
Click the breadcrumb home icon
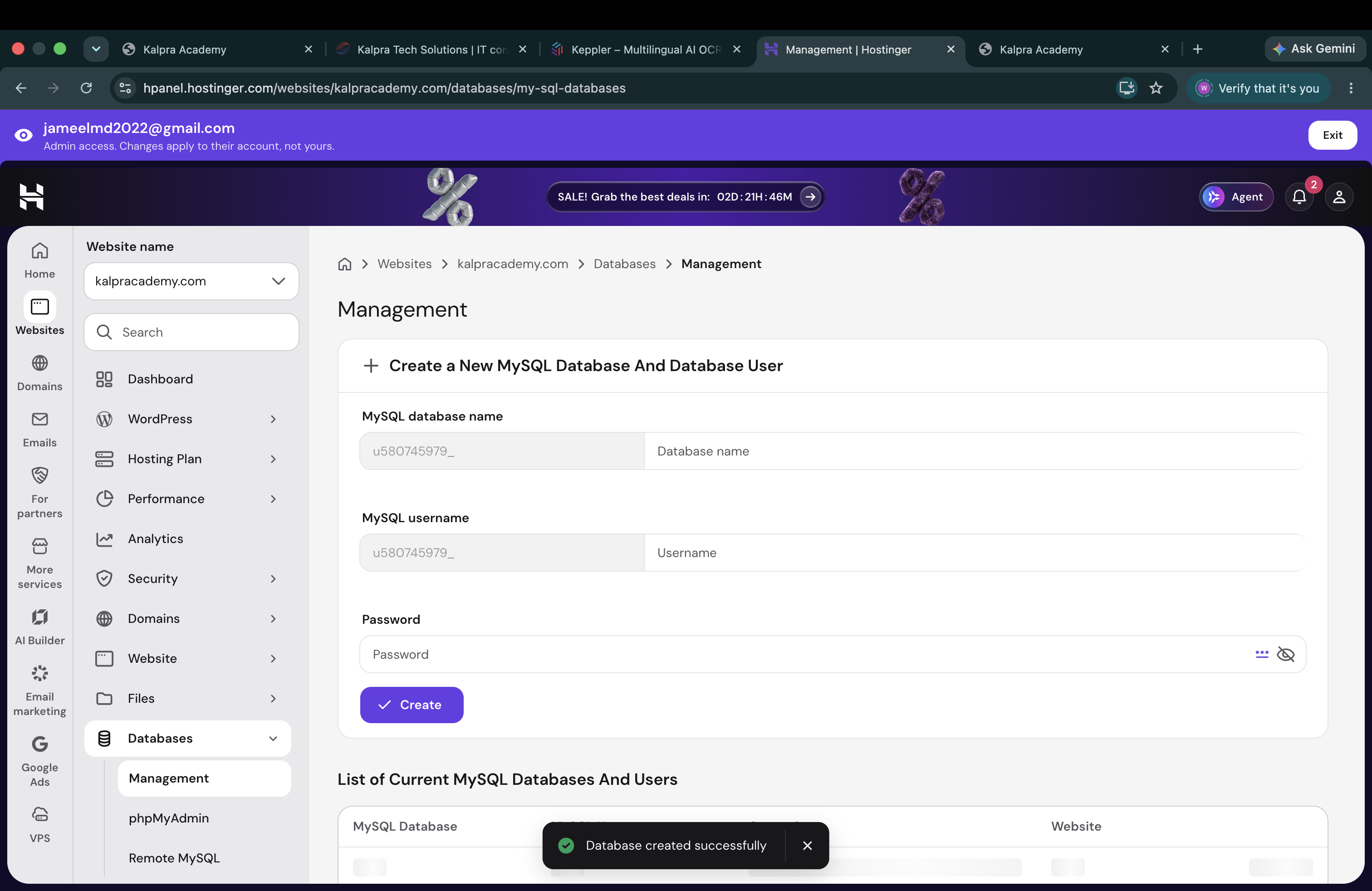[x=345, y=264]
